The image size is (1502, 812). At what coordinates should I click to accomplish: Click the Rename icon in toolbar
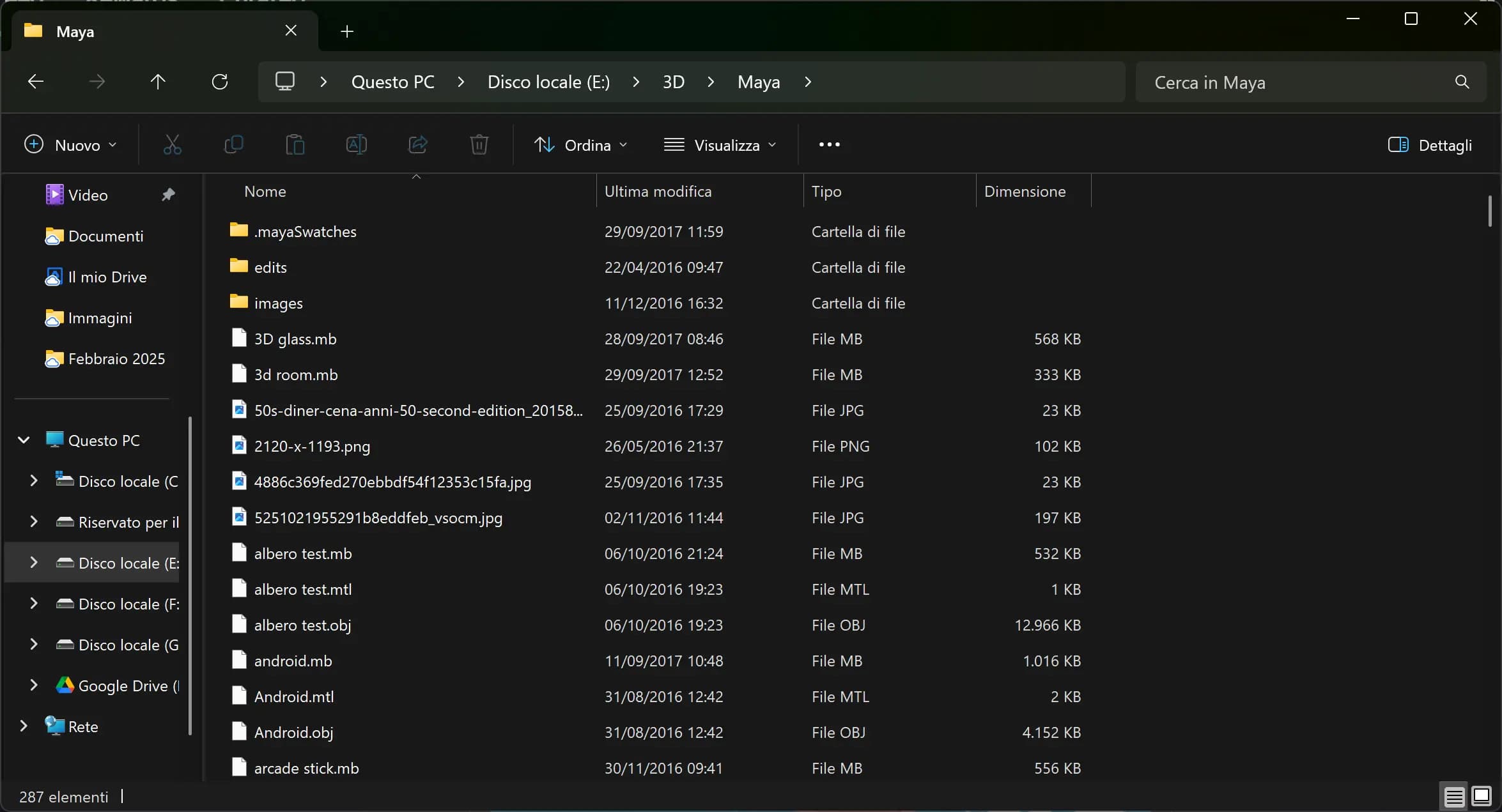(x=356, y=145)
